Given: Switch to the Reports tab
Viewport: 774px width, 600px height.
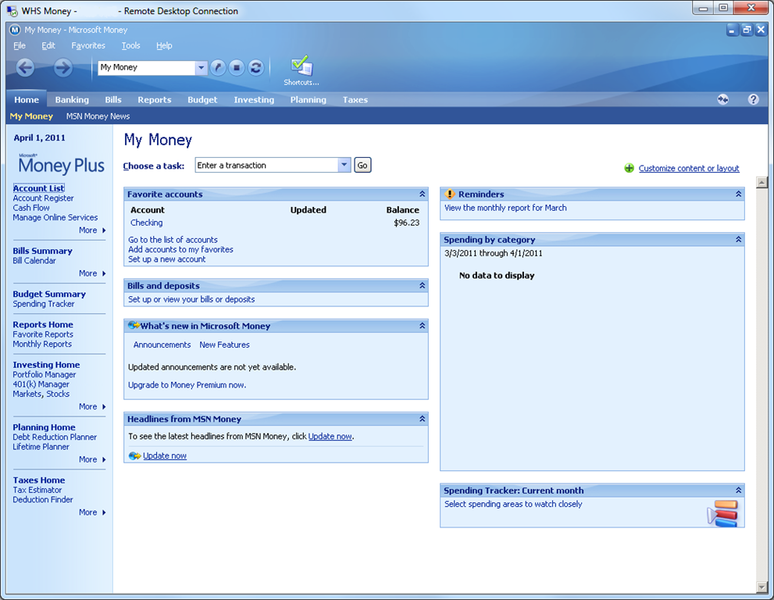Looking at the screenshot, I should [155, 100].
